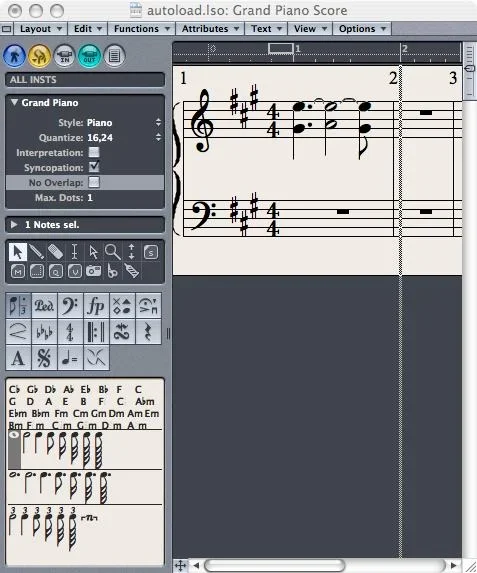Viewport: 477px width, 573px height.
Task: Open the Accents and fermata partbox group
Action: click(x=148, y=305)
